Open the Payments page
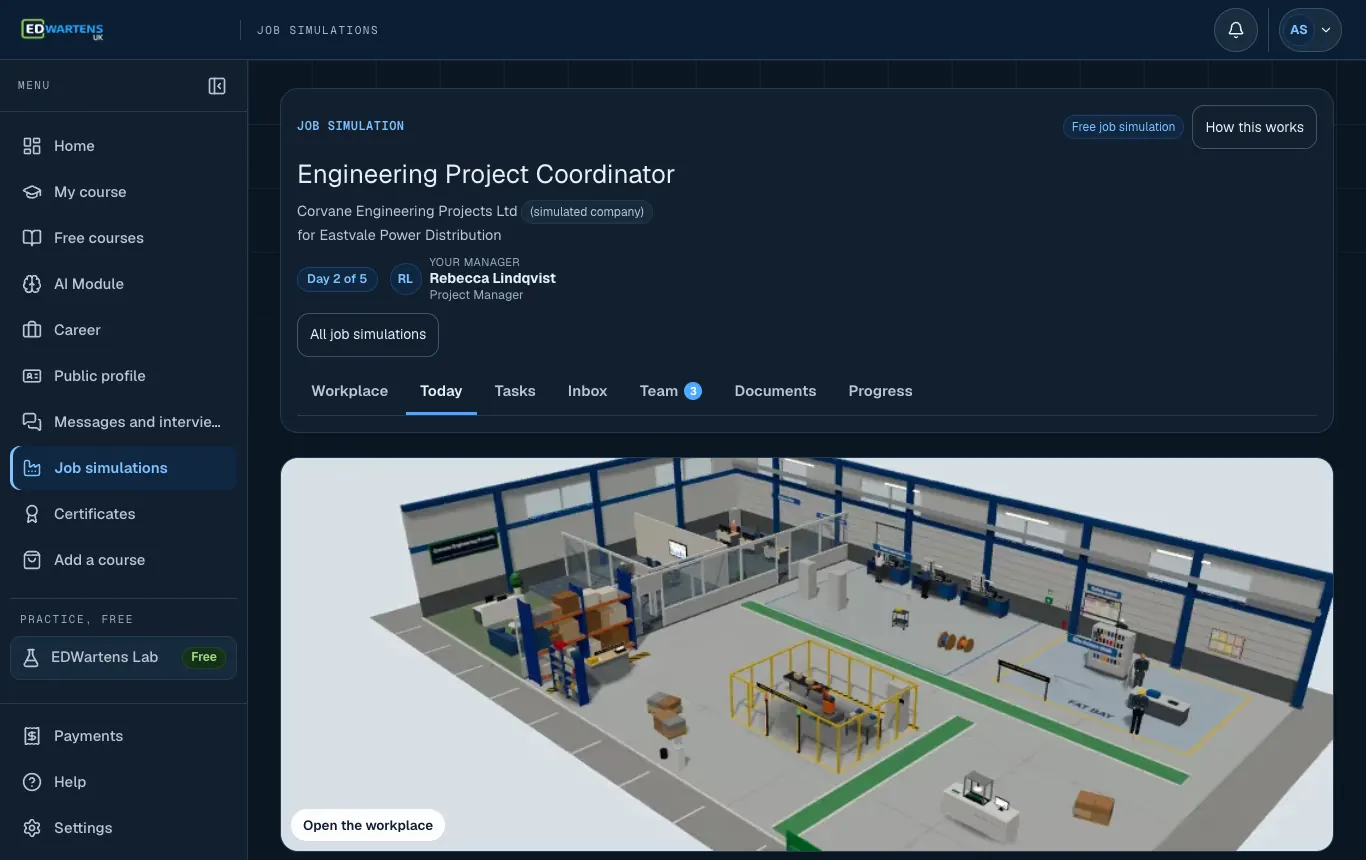 (x=123, y=736)
